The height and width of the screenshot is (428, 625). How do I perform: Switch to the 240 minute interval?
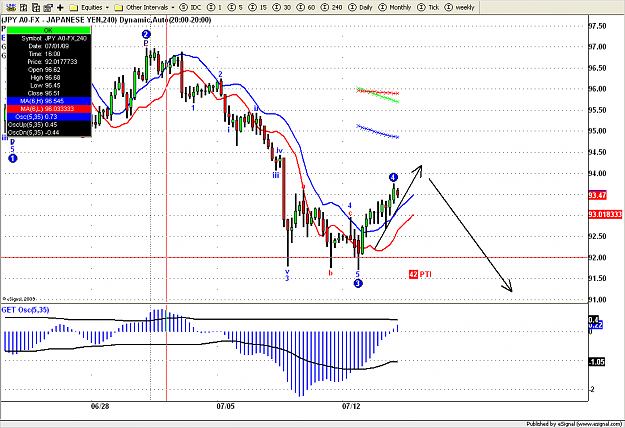pyautogui.click(x=332, y=7)
